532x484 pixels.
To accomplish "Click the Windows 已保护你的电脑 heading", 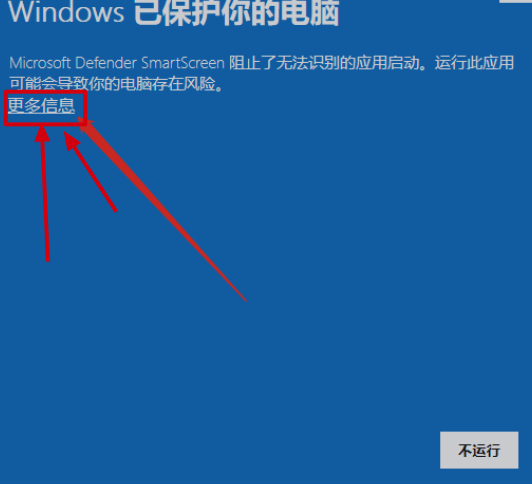I will tap(173, 13).
